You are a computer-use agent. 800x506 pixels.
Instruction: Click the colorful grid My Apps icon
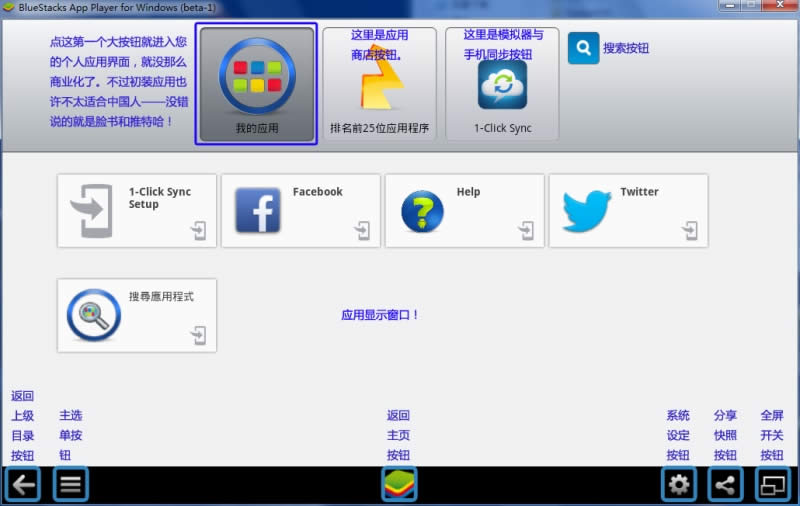pos(257,76)
